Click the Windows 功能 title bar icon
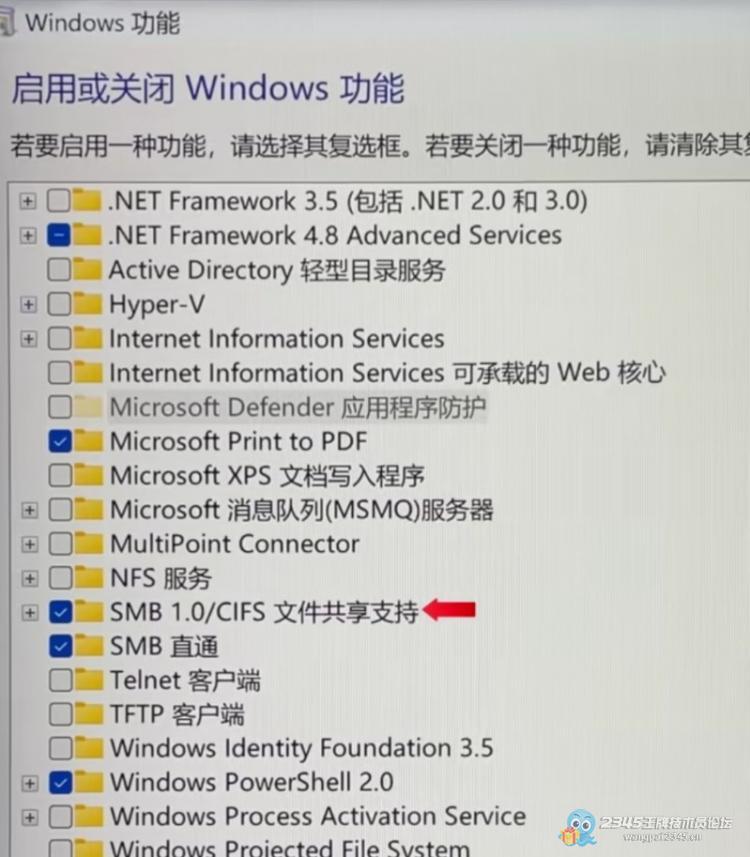 [8, 23]
